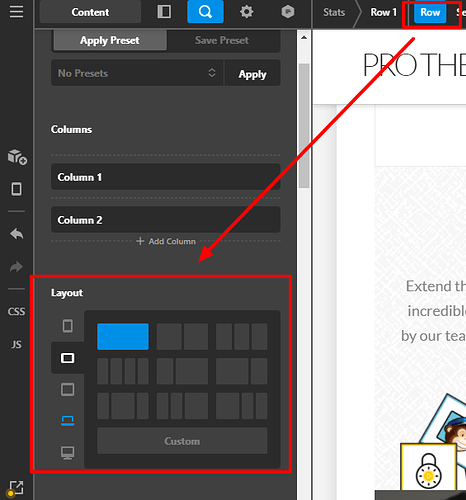Open the JS editor in sidebar
Image resolution: width=466 pixels, height=500 pixels.
[16, 344]
